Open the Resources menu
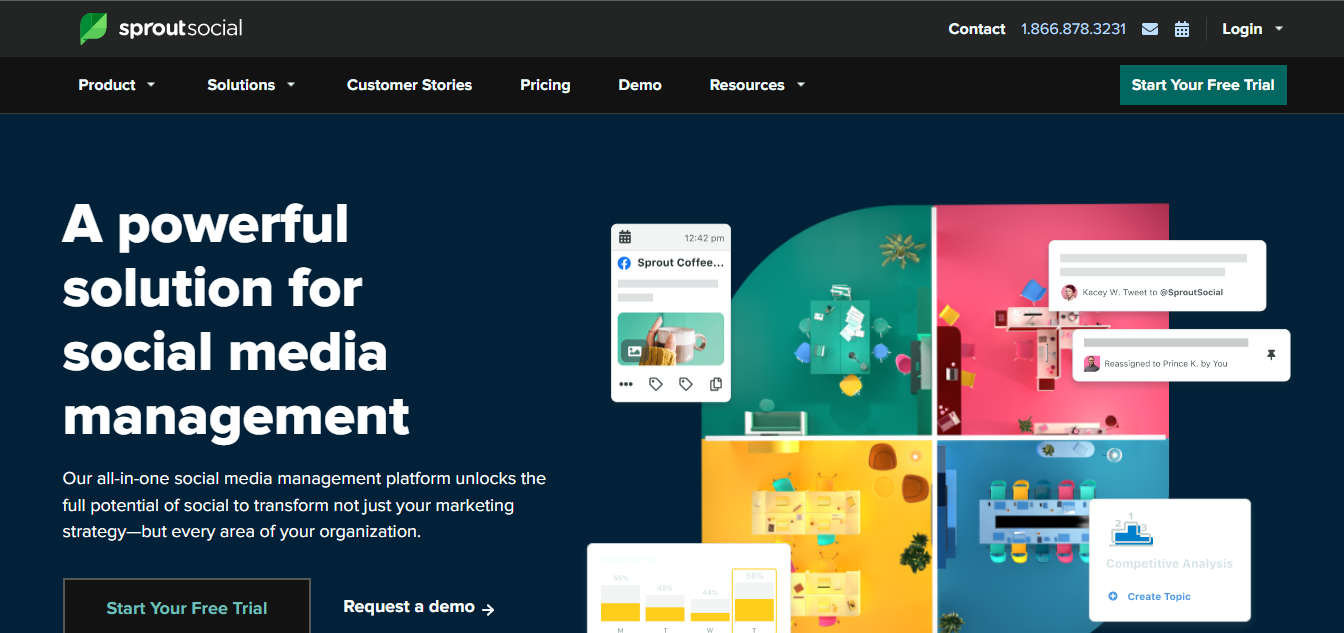The image size is (1344, 633). pos(747,85)
